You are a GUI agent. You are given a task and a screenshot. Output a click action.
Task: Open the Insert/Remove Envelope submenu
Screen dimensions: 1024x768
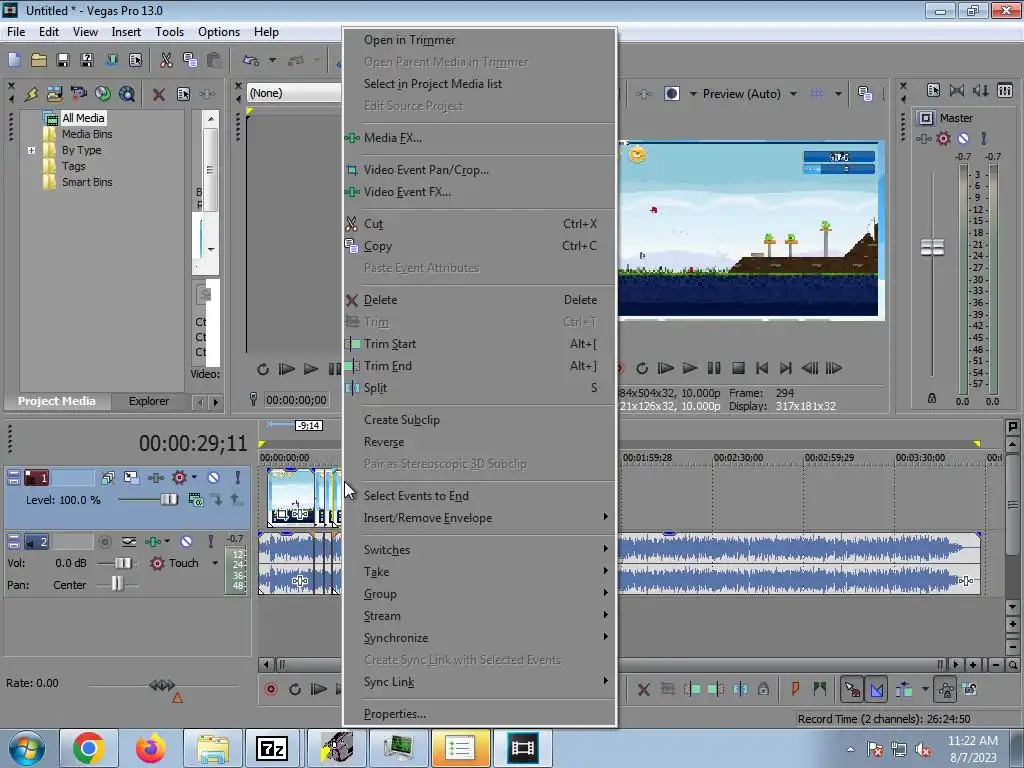click(x=480, y=518)
